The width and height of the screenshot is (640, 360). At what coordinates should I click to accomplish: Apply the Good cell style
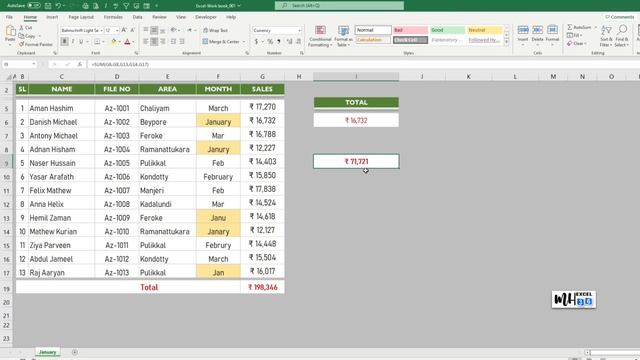coord(447,30)
